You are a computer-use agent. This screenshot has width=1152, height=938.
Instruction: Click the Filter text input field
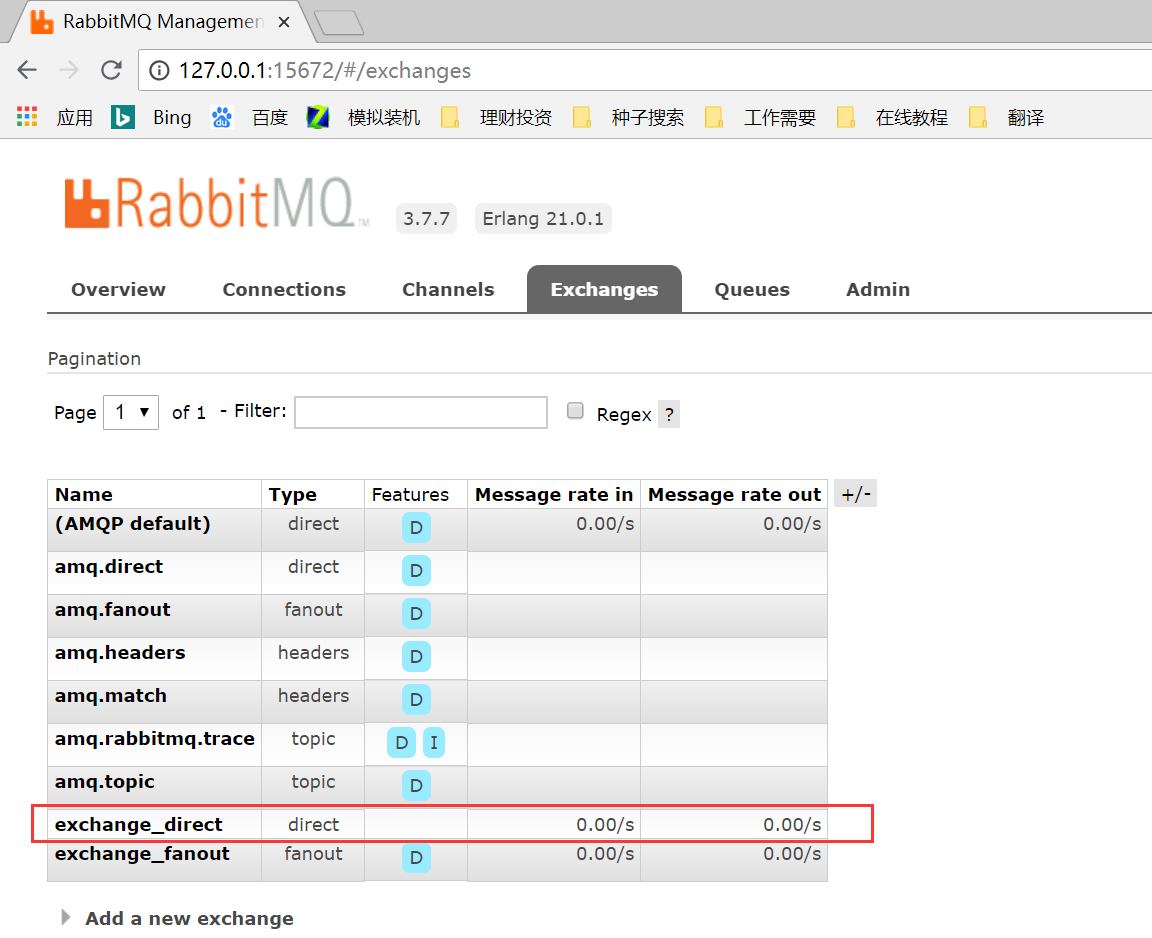421,412
